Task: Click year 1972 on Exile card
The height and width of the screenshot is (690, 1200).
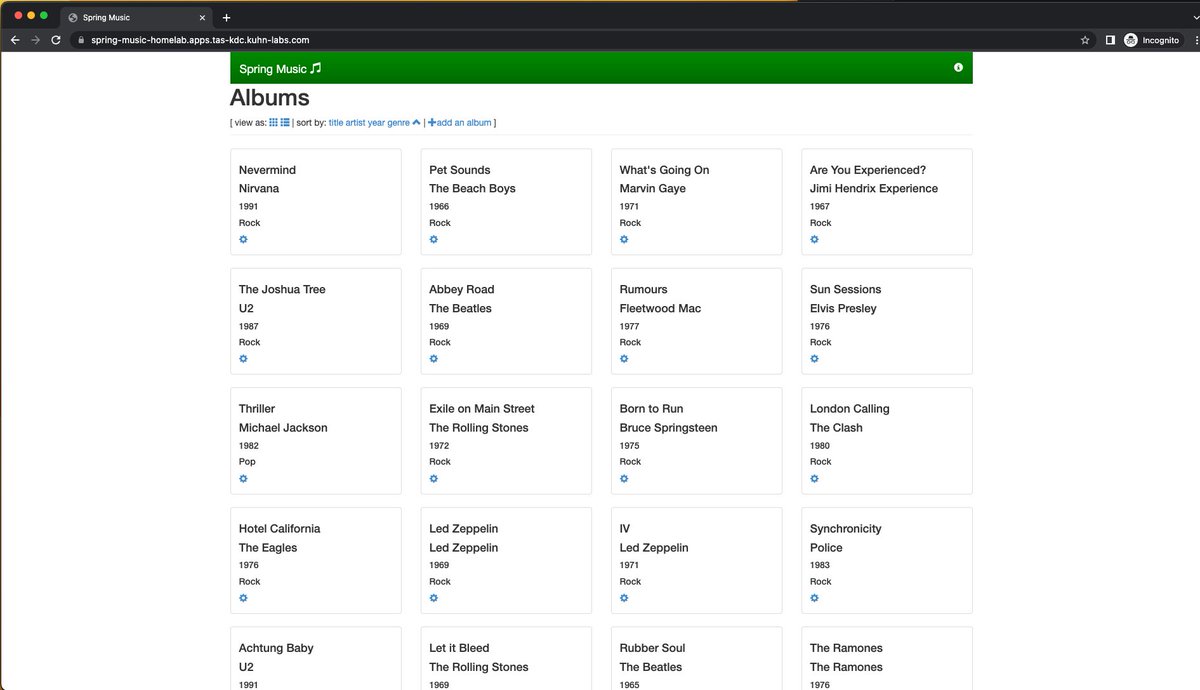Action: coord(439,445)
